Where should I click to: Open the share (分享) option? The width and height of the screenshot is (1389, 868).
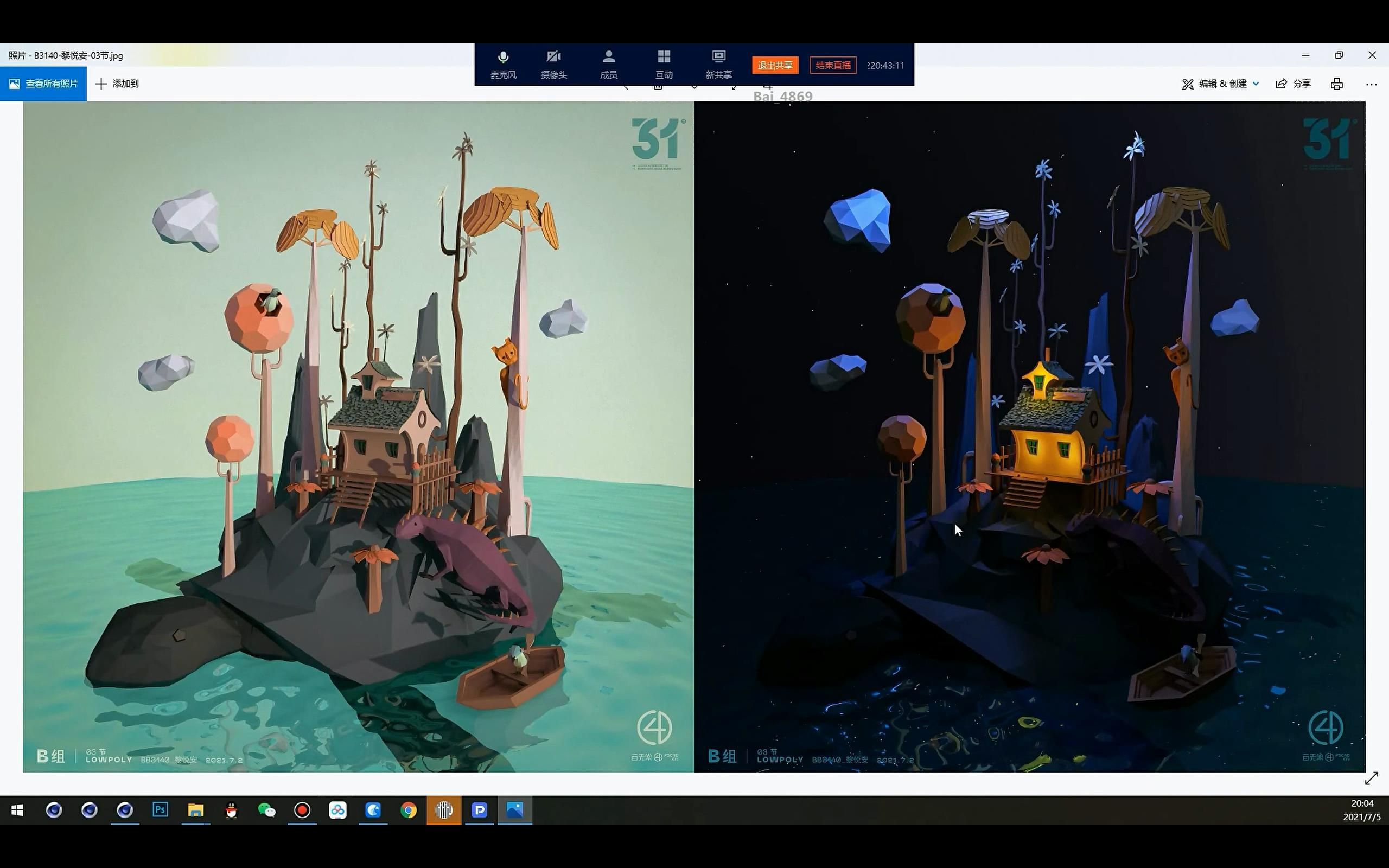1293,84
